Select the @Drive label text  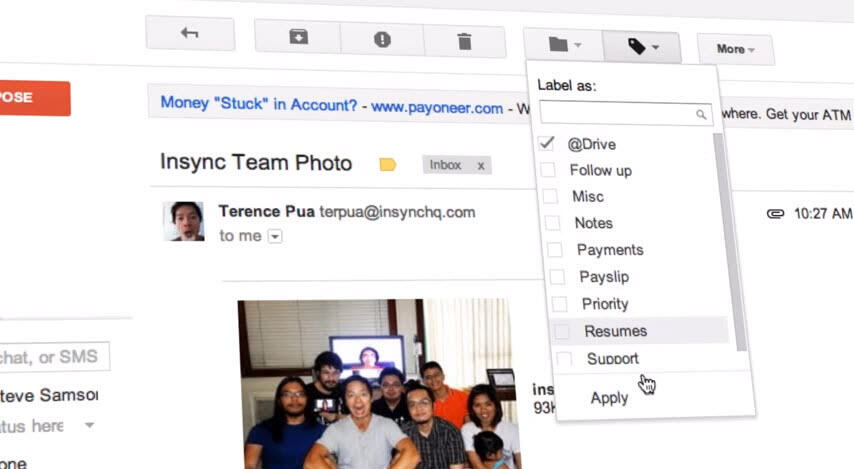pyautogui.click(x=591, y=144)
